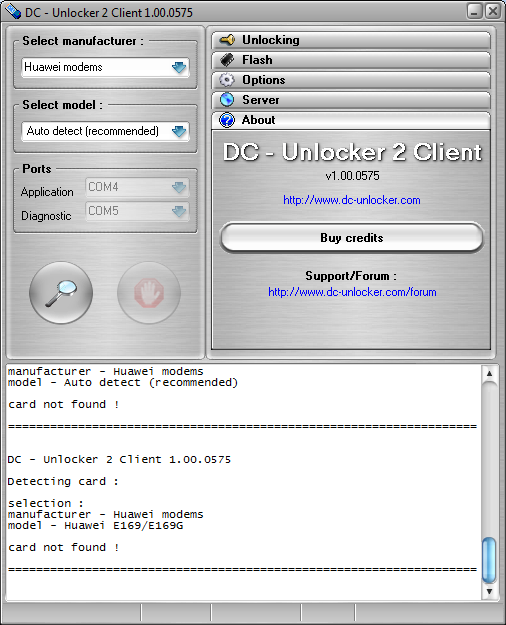Click the globe icon beside Server
The width and height of the screenshot is (506, 625).
click(x=227, y=100)
